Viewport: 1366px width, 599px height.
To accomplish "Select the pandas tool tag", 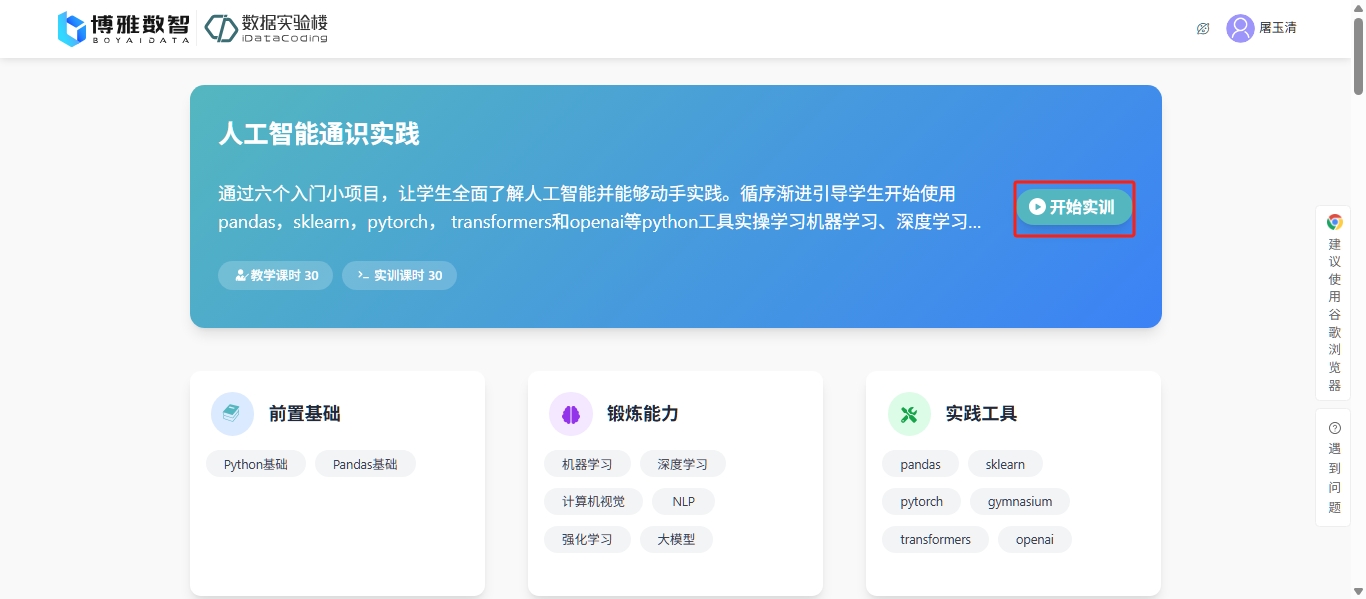I will click(920, 464).
